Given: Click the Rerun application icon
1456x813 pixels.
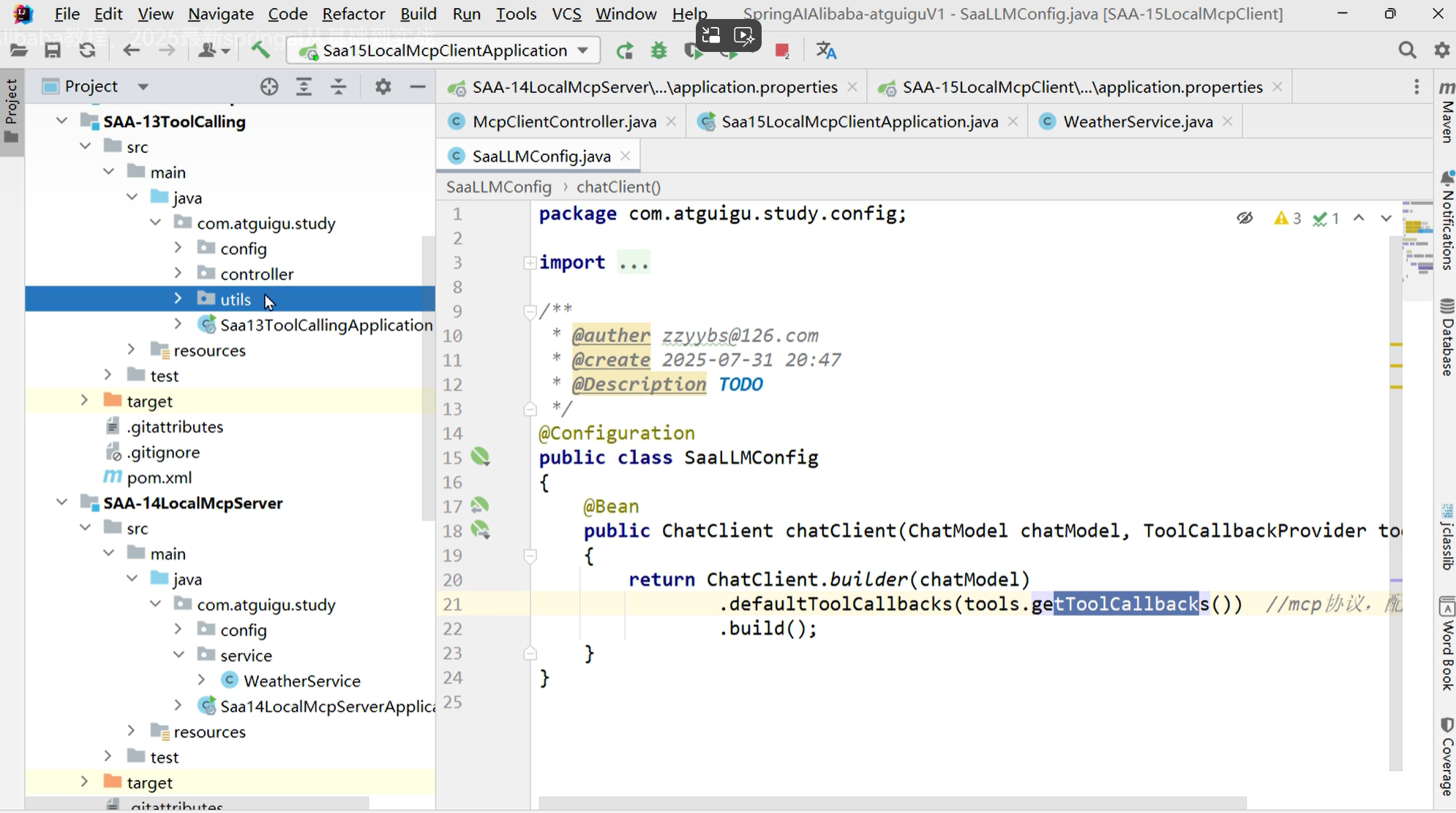Looking at the screenshot, I should [x=624, y=50].
